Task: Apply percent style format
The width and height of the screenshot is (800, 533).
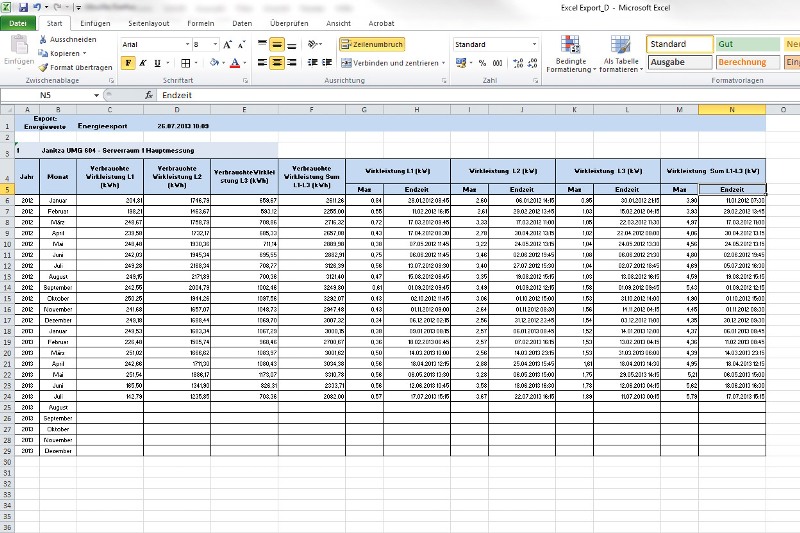Action: (x=482, y=63)
